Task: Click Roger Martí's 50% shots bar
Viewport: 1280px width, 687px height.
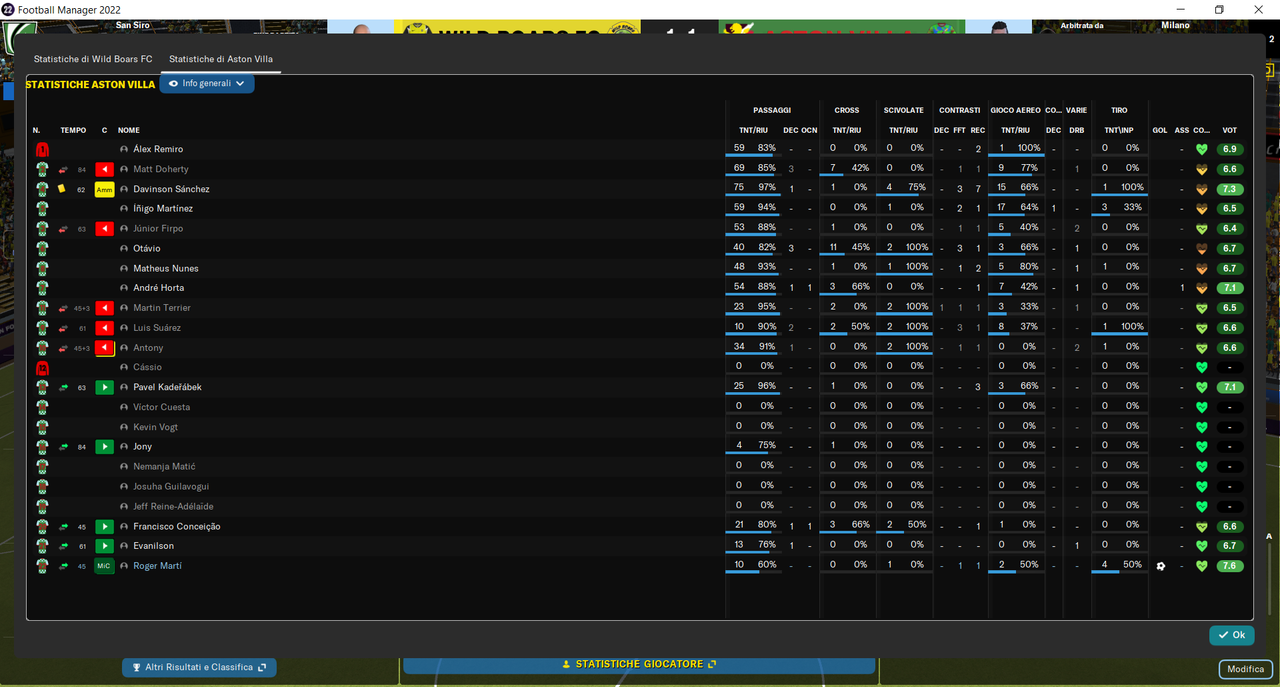Action: pos(1118,573)
